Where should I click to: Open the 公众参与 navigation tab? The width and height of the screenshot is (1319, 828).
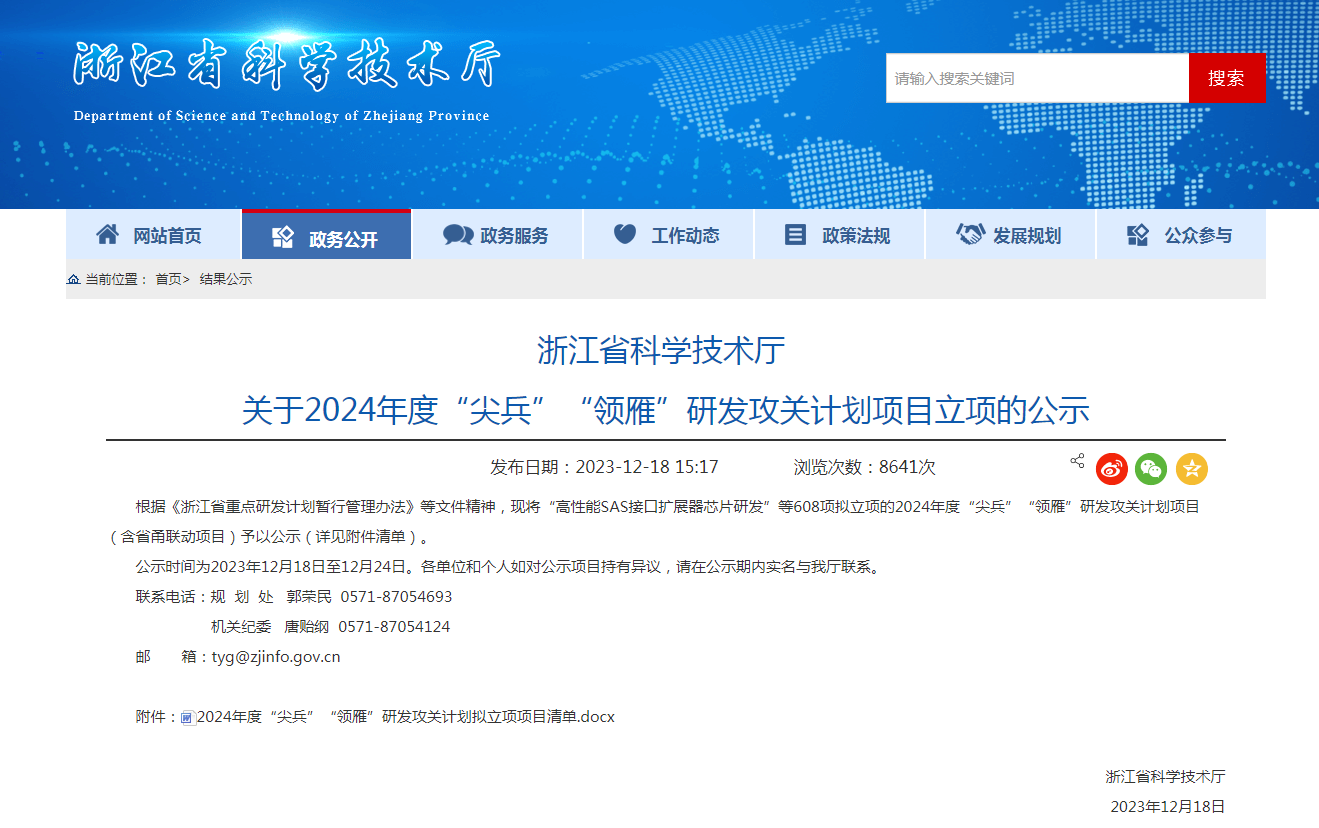pos(1181,236)
